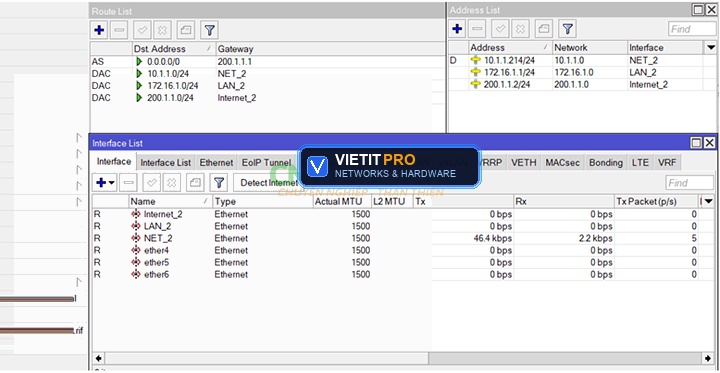Viewport: 720px width, 373px height.
Task: Disable interface with cross icon in Interface List
Action: (172, 182)
